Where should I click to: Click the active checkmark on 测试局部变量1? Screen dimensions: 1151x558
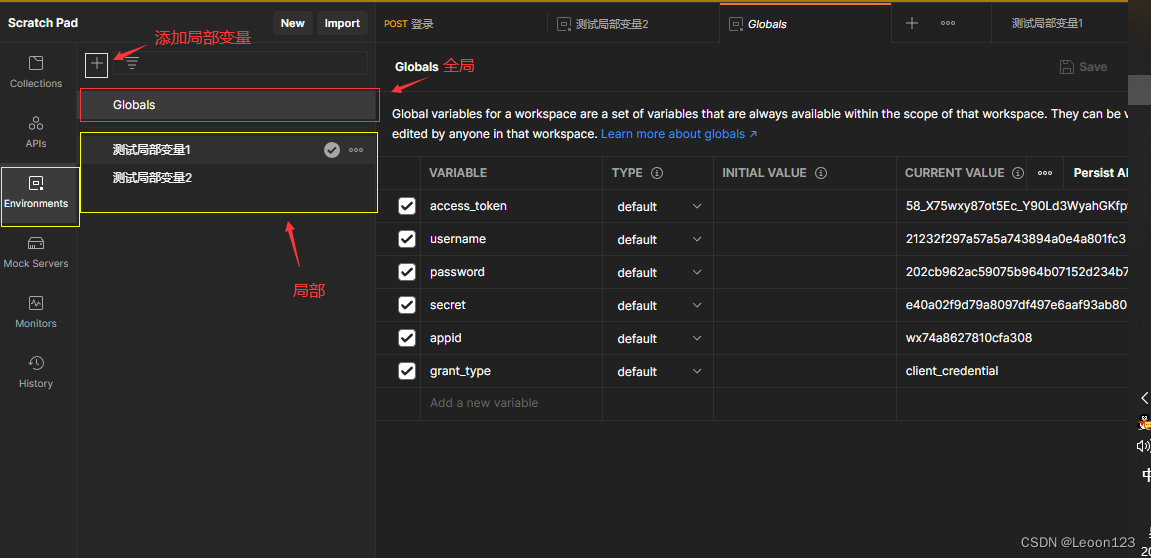(332, 150)
